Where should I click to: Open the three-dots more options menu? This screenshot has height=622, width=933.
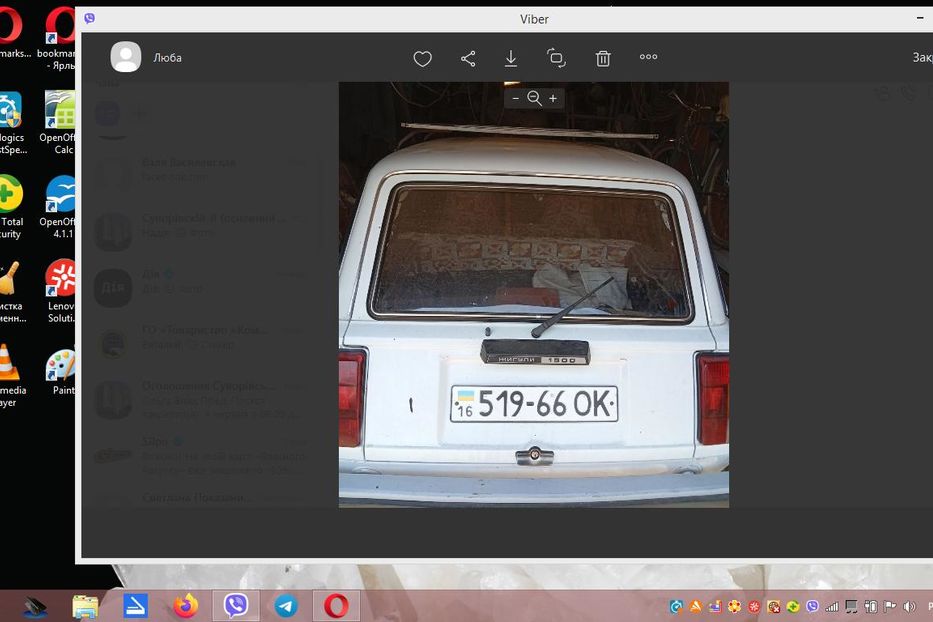click(649, 57)
